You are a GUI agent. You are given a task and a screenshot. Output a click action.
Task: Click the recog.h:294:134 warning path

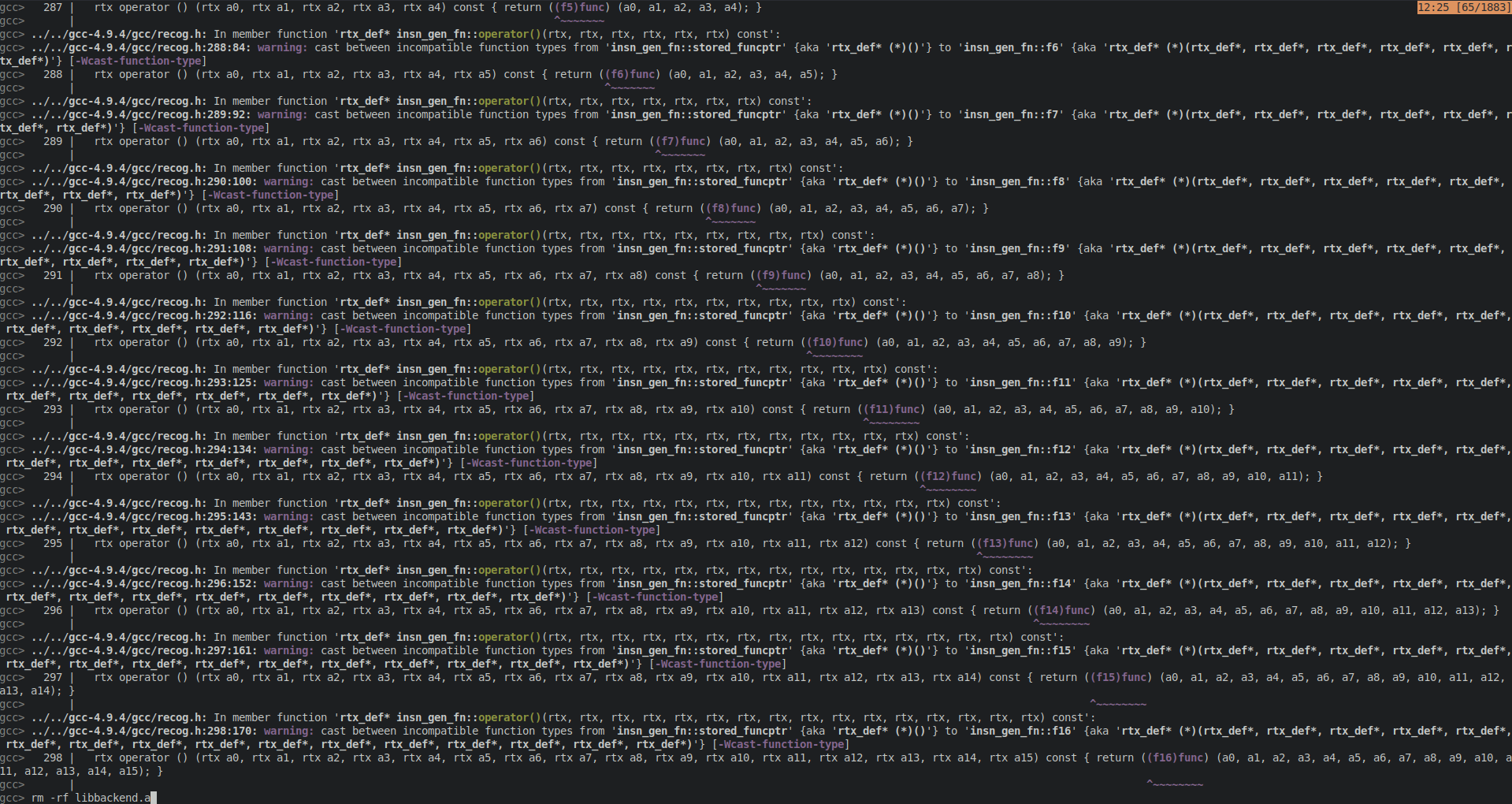click(143, 450)
